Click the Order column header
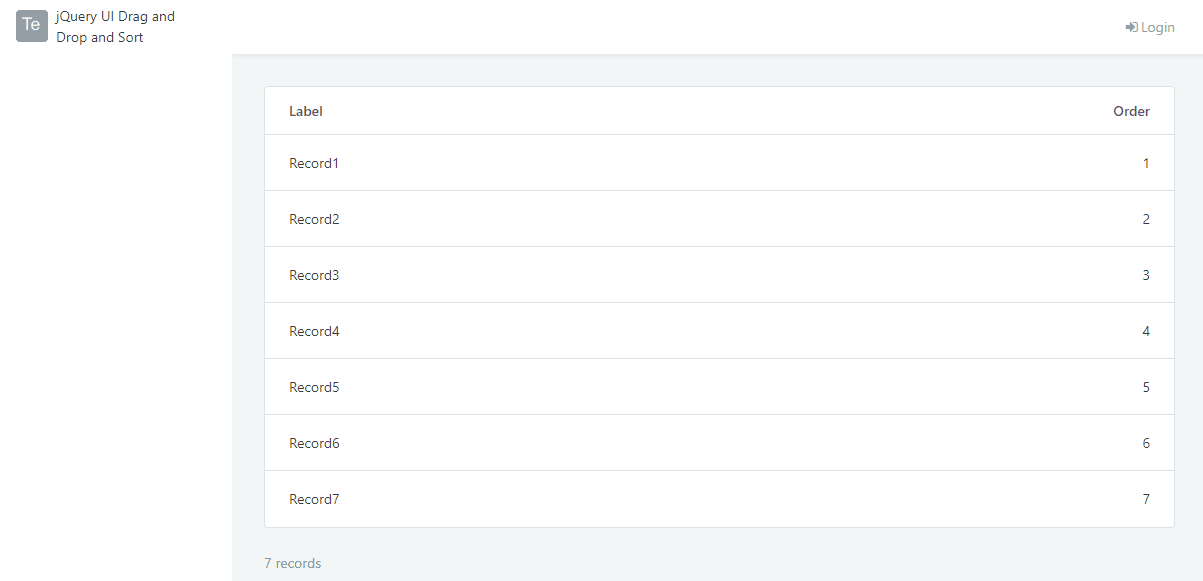 click(1131, 111)
